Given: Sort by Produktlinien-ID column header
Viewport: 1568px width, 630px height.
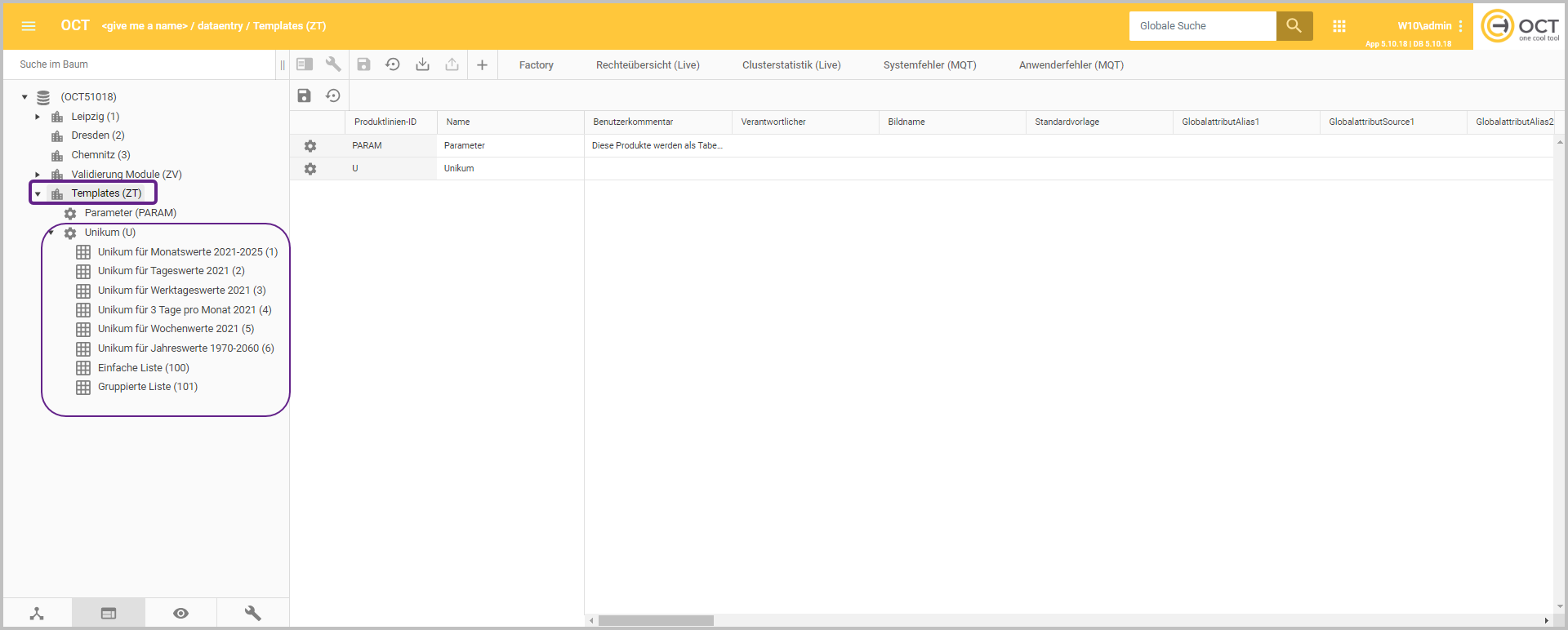Looking at the screenshot, I should [391, 122].
